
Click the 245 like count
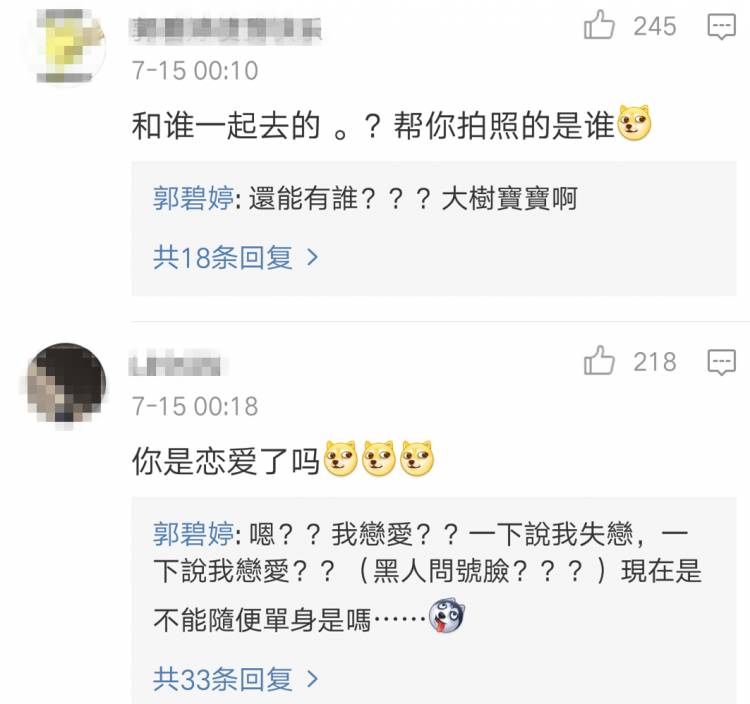click(655, 26)
